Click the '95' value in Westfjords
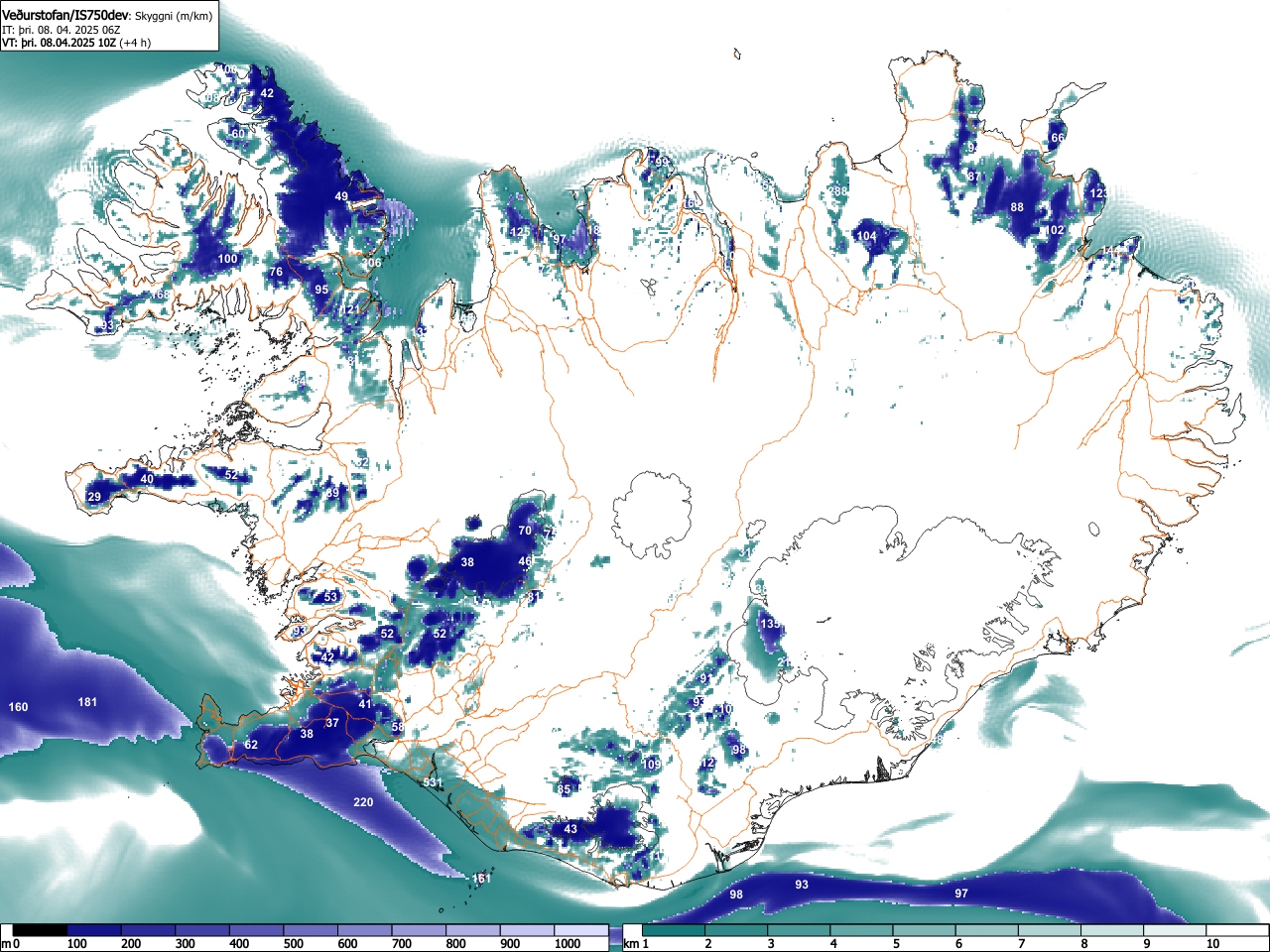This screenshot has height=952, width=1270. point(321,290)
